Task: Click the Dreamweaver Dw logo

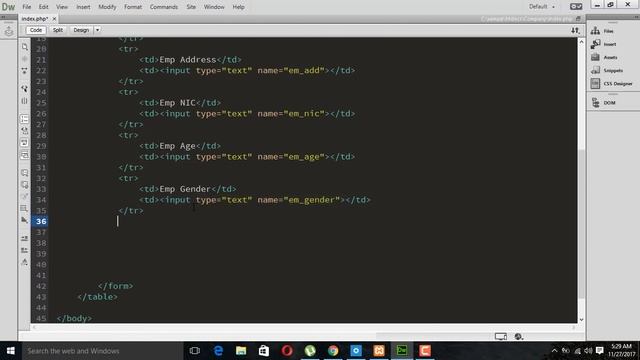Action: 8,7
